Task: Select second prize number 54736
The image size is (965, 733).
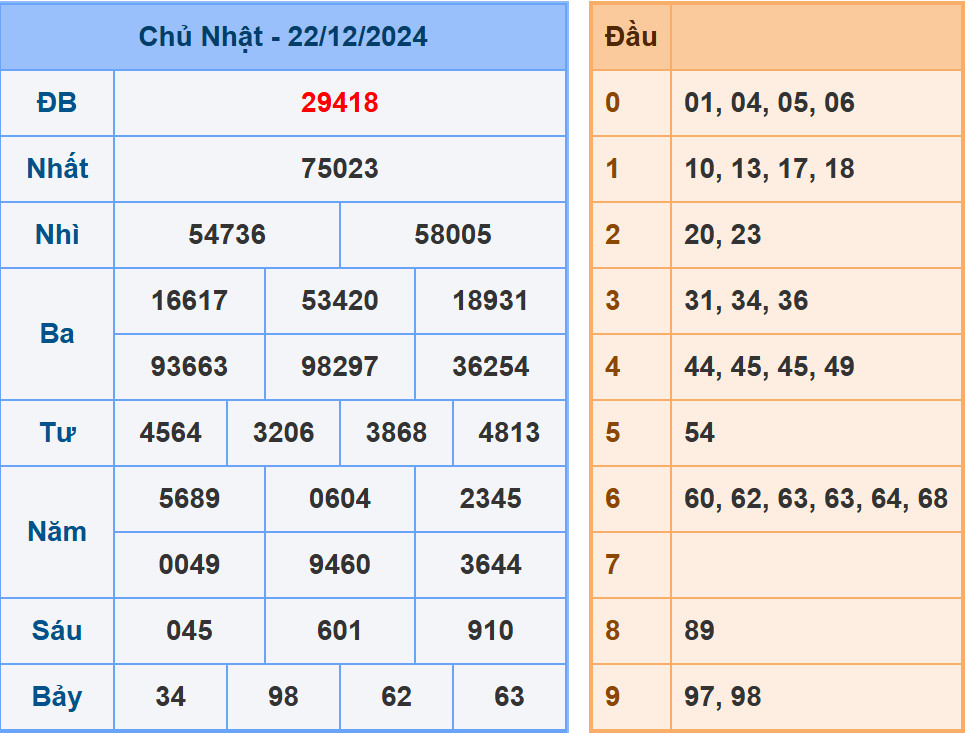Action: click(x=227, y=235)
